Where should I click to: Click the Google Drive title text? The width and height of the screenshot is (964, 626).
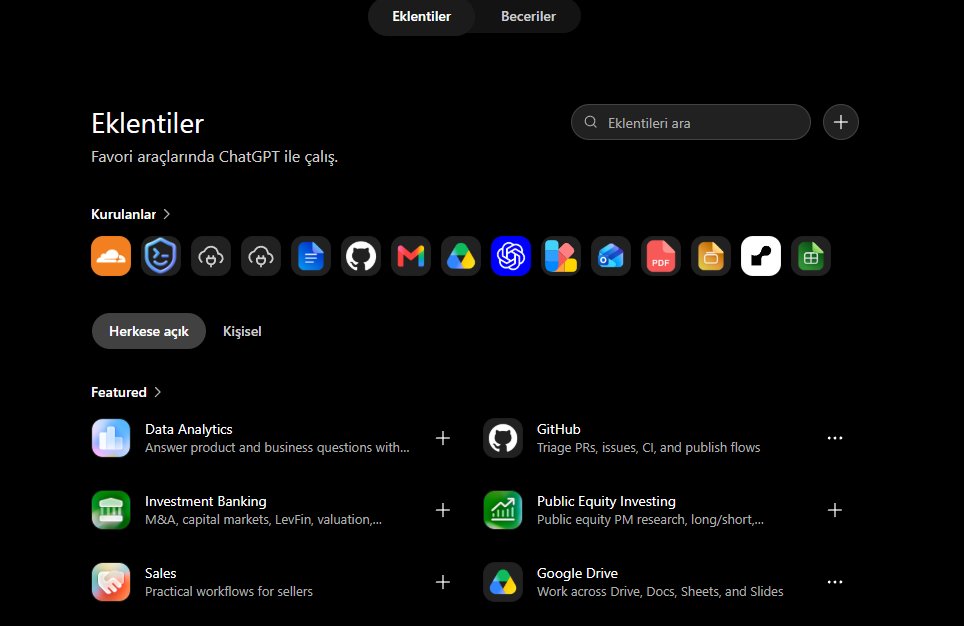[577, 573]
